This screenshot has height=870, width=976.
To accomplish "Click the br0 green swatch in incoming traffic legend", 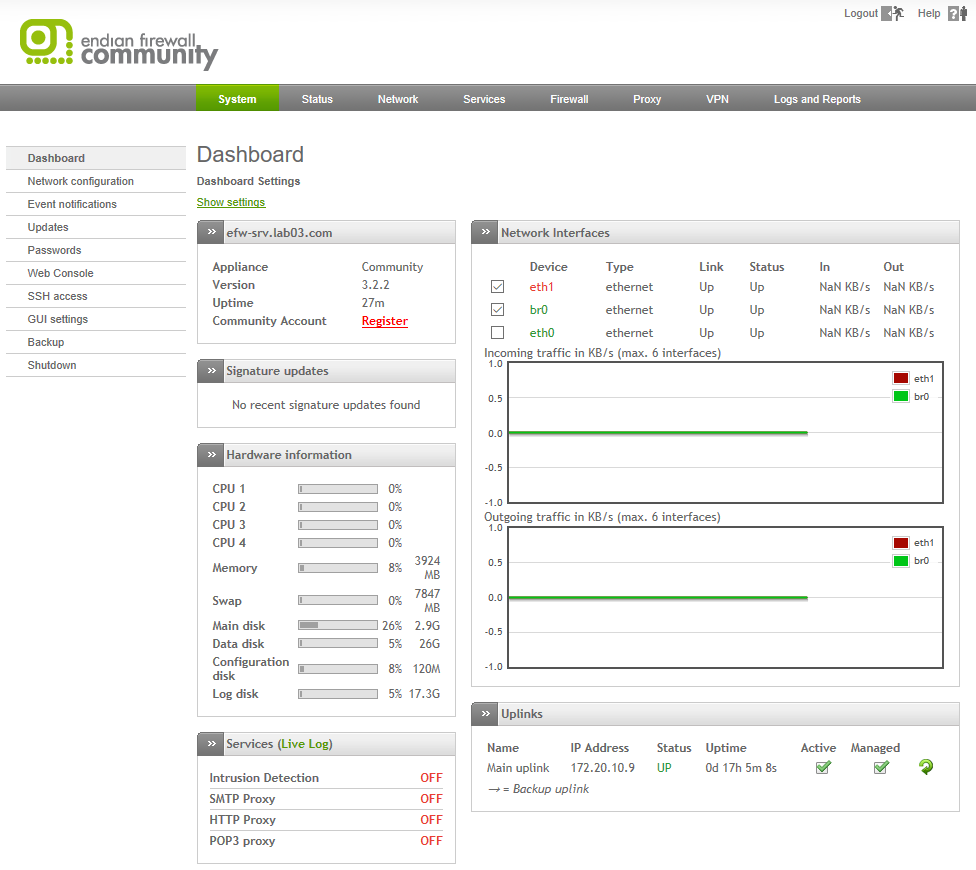I will 901,396.
